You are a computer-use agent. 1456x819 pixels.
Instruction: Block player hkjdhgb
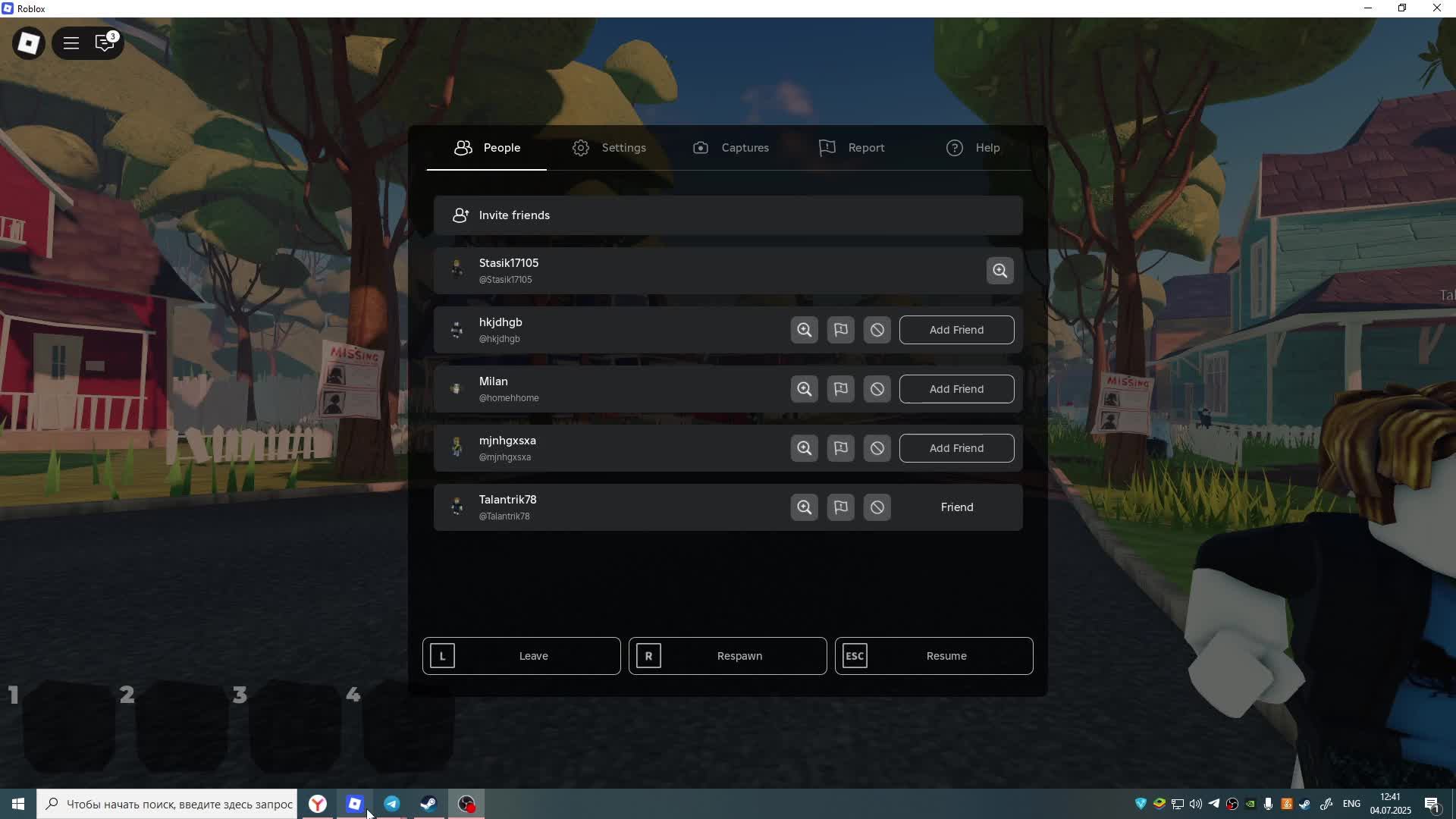877,330
